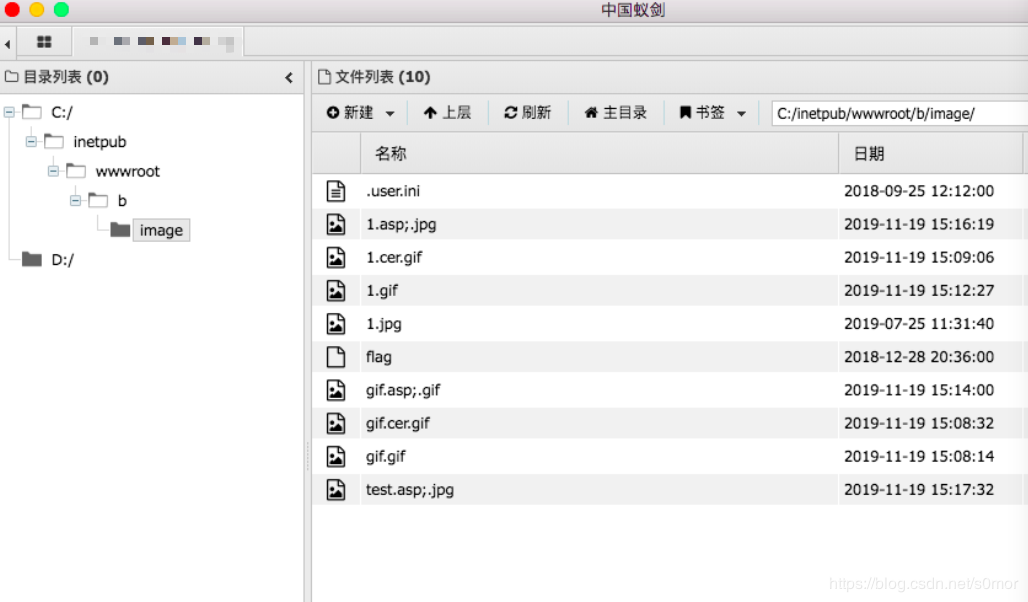Click date 2018-09-25 12:12:00
1028x602 pixels.
(919, 191)
